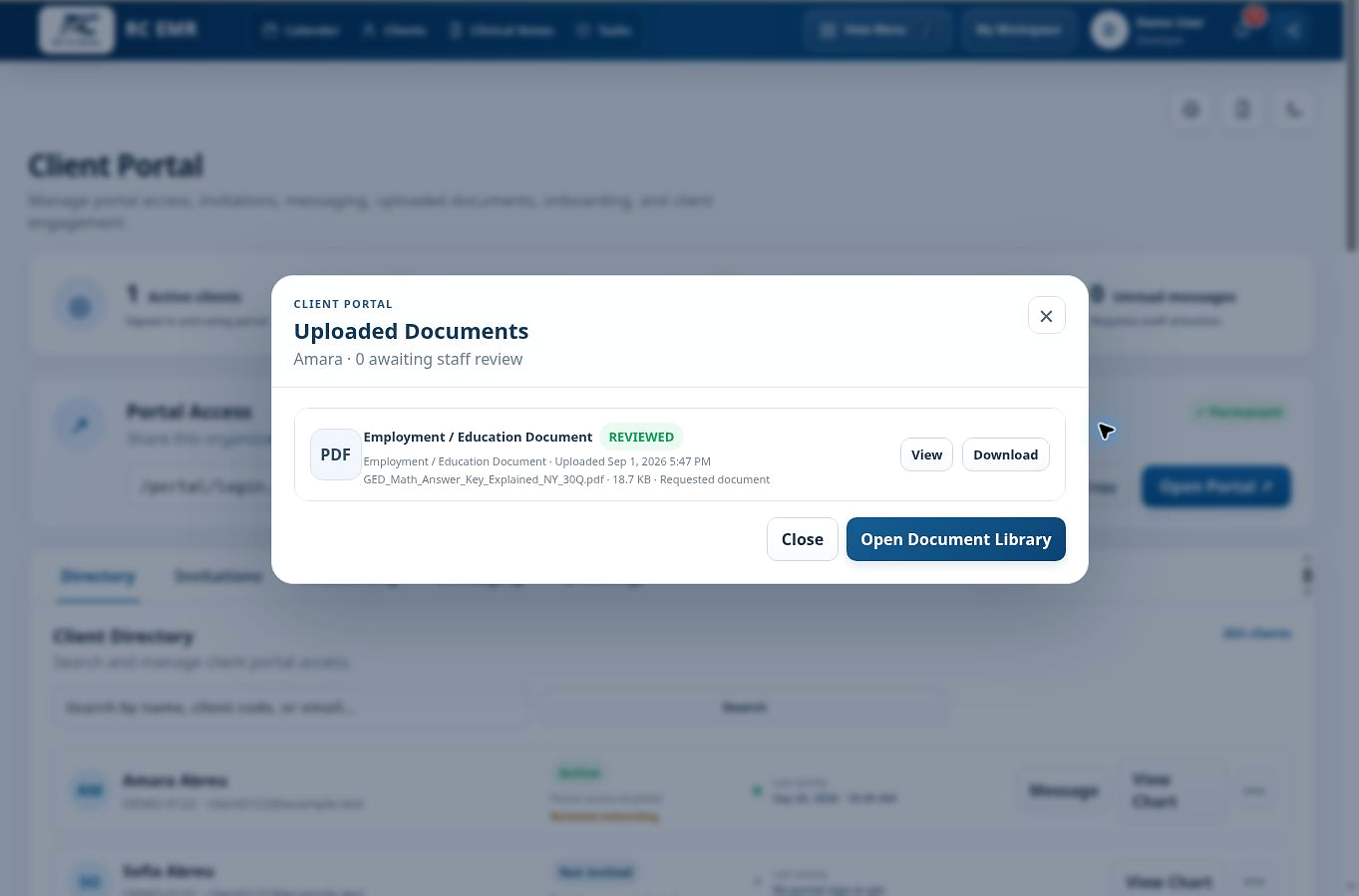Open notifications bell with red badge
Screen dimensions: 1359x896
tap(1244, 28)
